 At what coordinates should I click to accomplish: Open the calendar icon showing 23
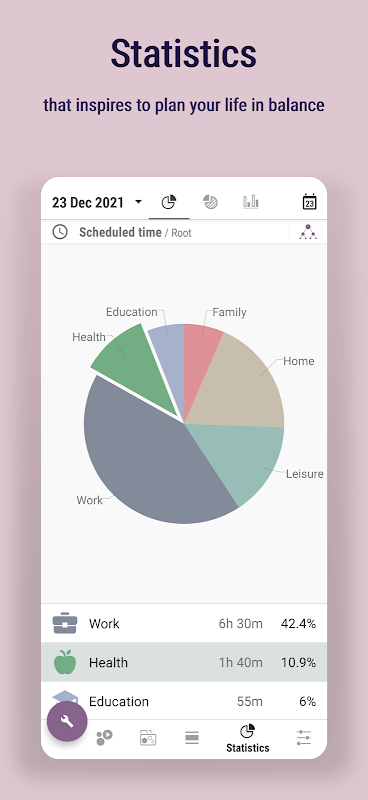[309, 202]
